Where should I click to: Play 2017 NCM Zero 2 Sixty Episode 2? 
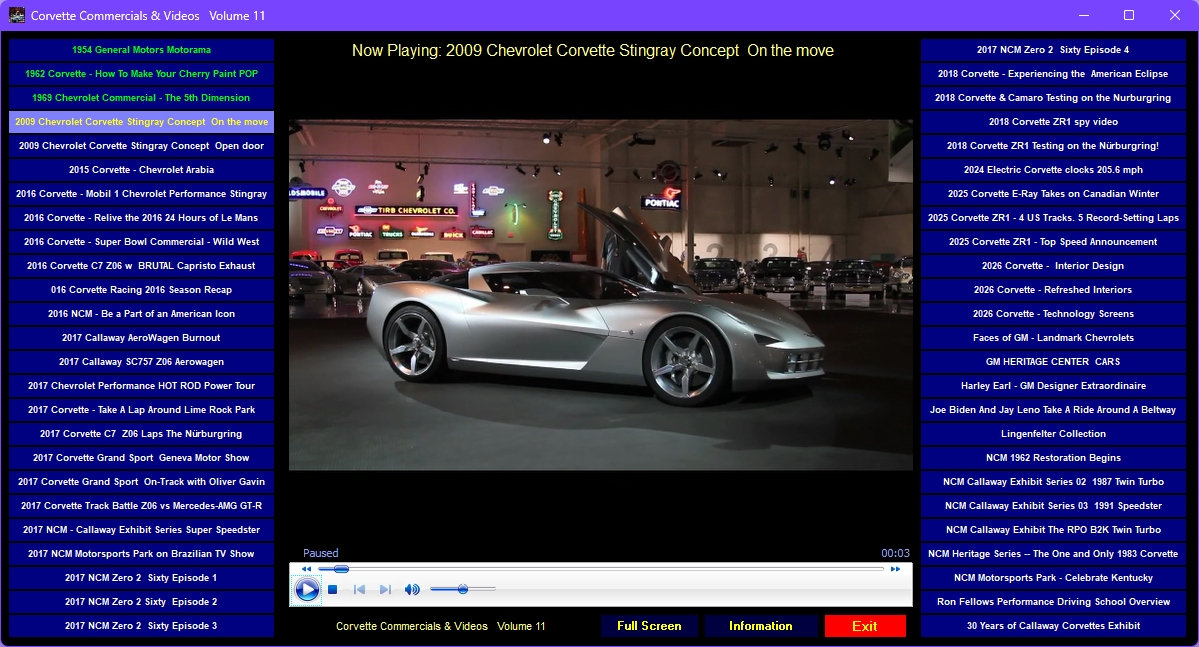pos(141,602)
